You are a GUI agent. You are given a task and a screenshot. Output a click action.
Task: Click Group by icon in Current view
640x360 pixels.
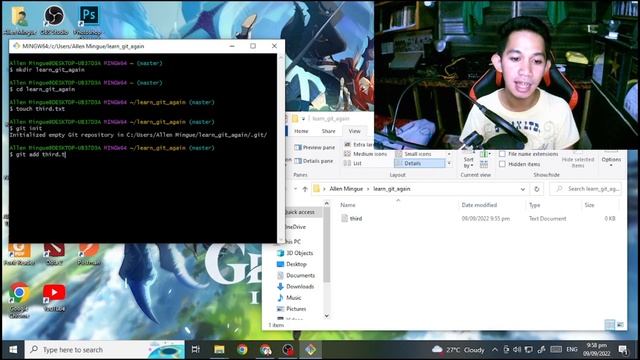[484, 154]
